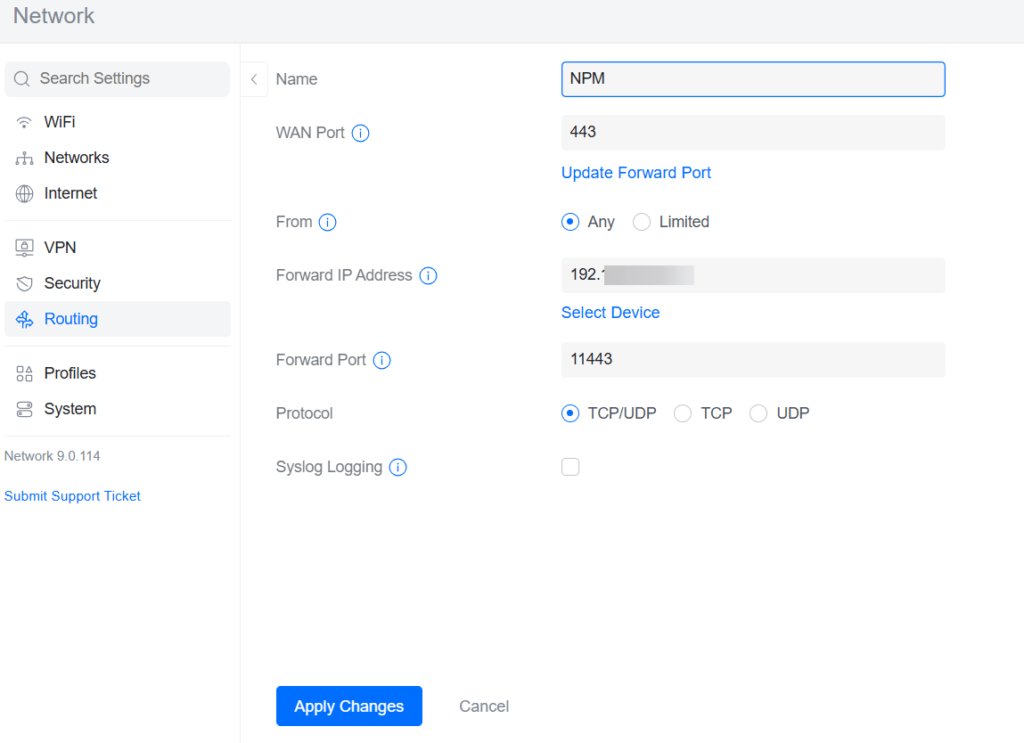Screen dimensions: 1024x743
Task: Choose the UDP protocol option
Action: [x=759, y=414]
